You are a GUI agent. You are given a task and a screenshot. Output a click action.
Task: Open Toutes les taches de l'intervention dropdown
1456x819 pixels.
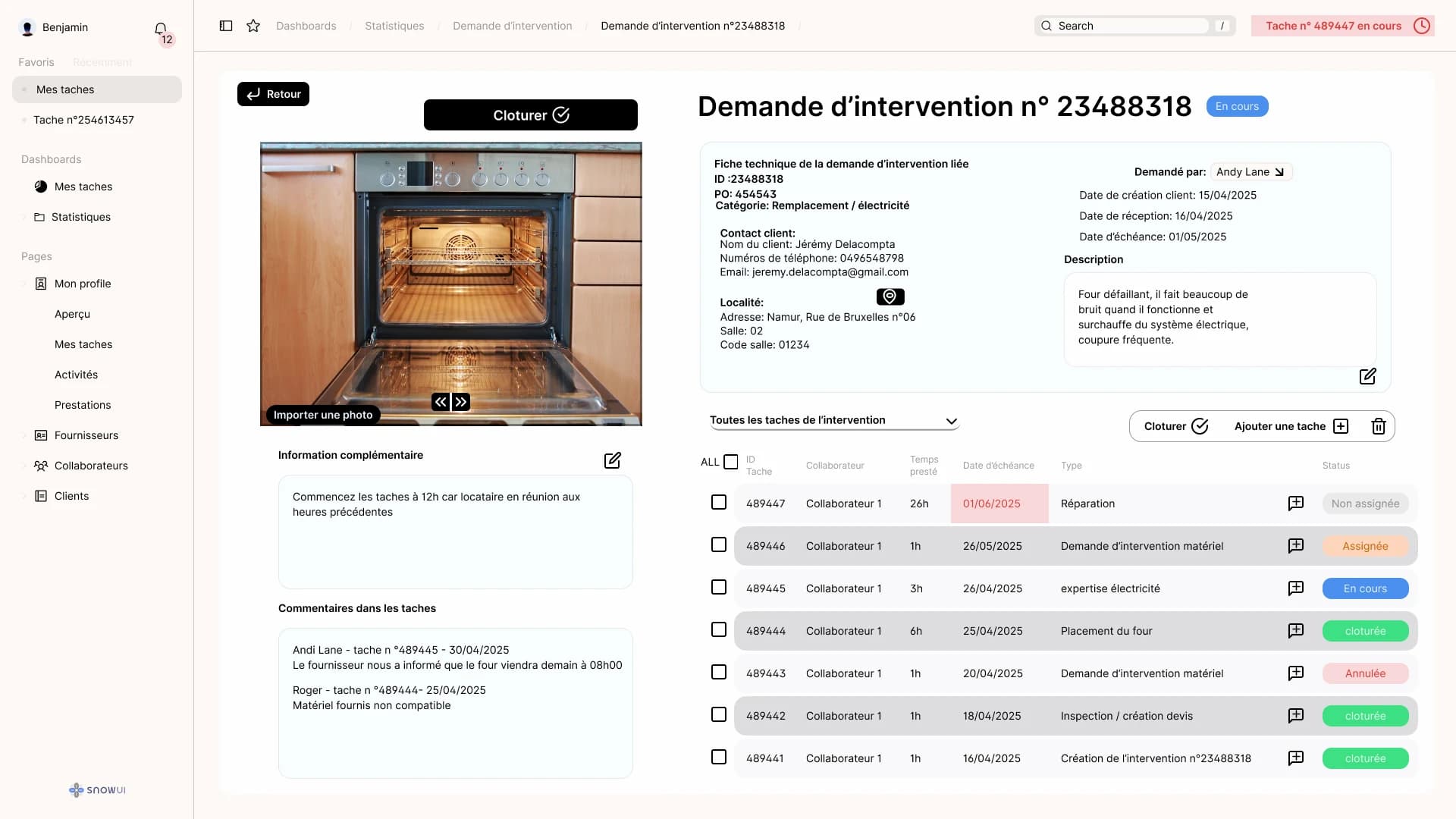coord(834,421)
